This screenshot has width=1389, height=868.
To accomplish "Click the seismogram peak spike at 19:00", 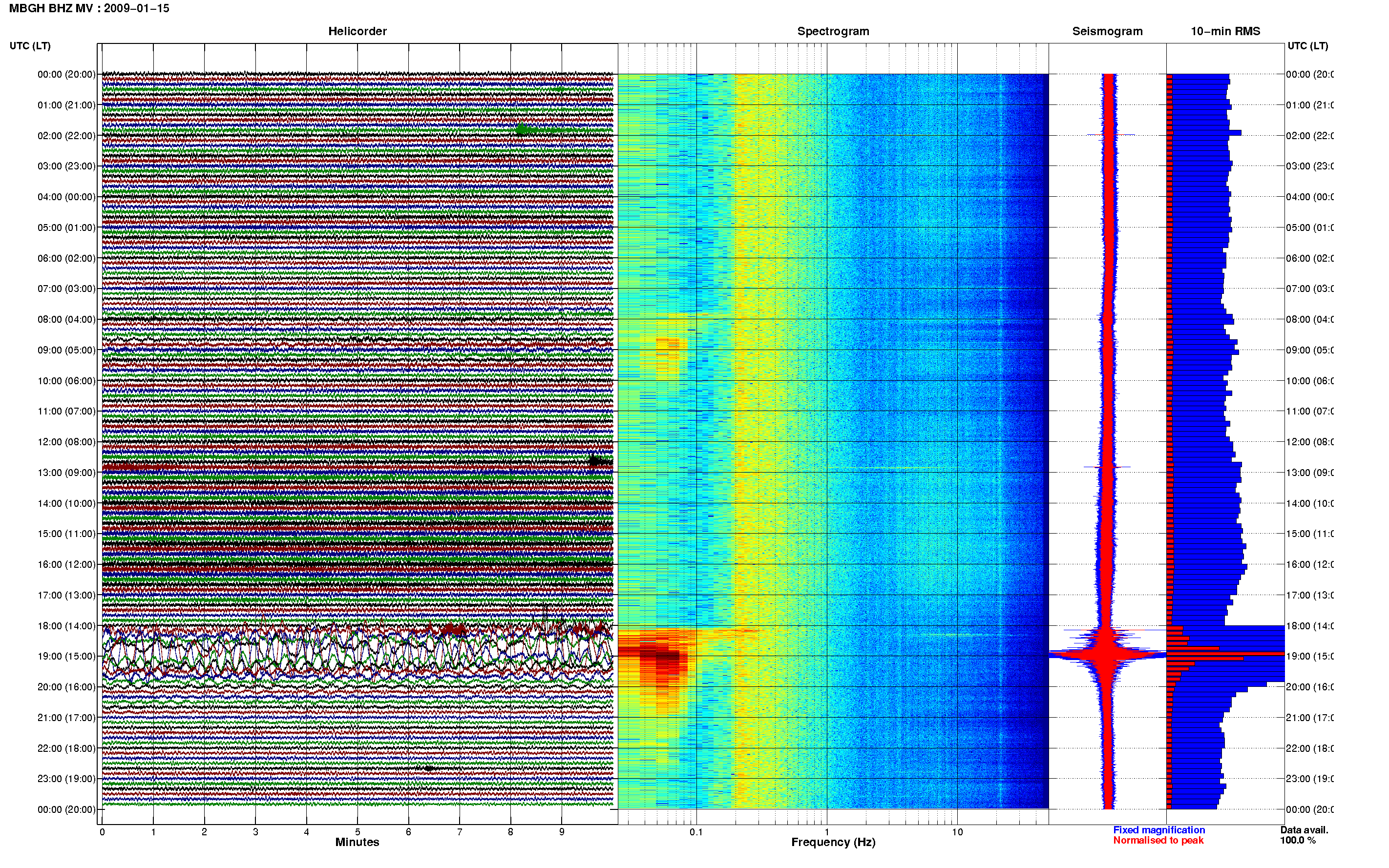I will [1108, 654].
